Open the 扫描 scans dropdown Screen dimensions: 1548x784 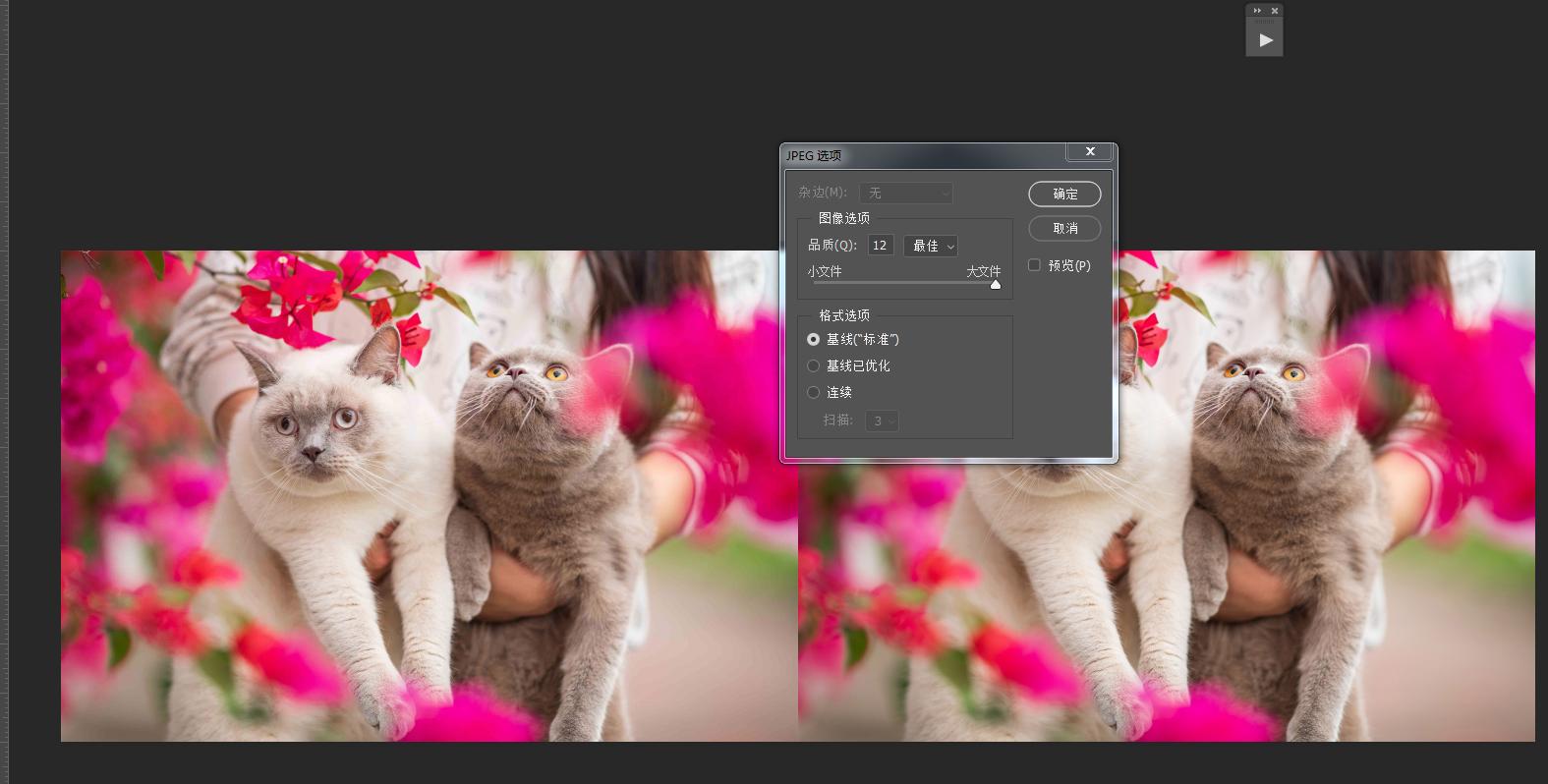click(x=882, y=420)
